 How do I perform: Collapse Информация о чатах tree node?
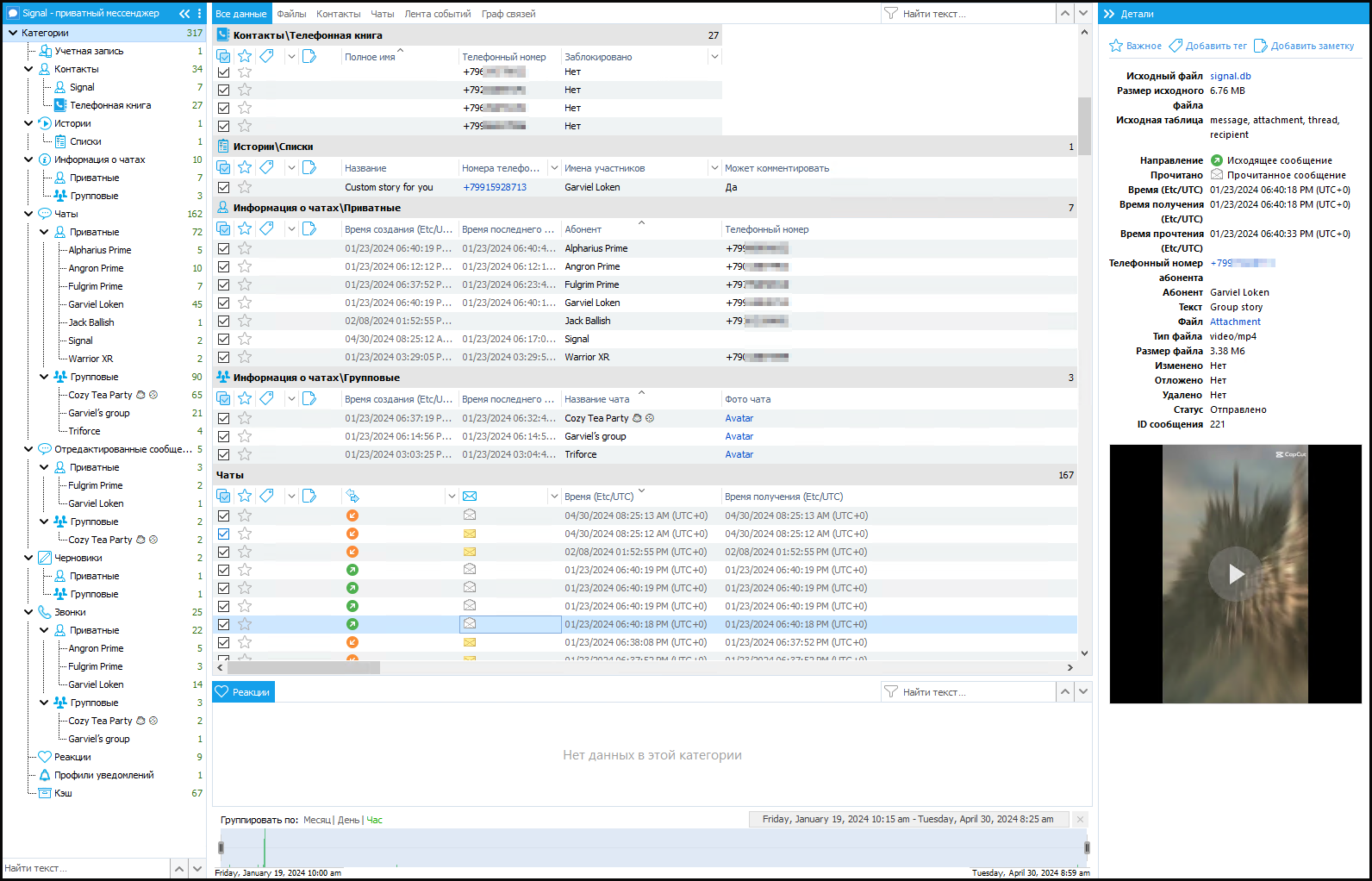(28, 159)
